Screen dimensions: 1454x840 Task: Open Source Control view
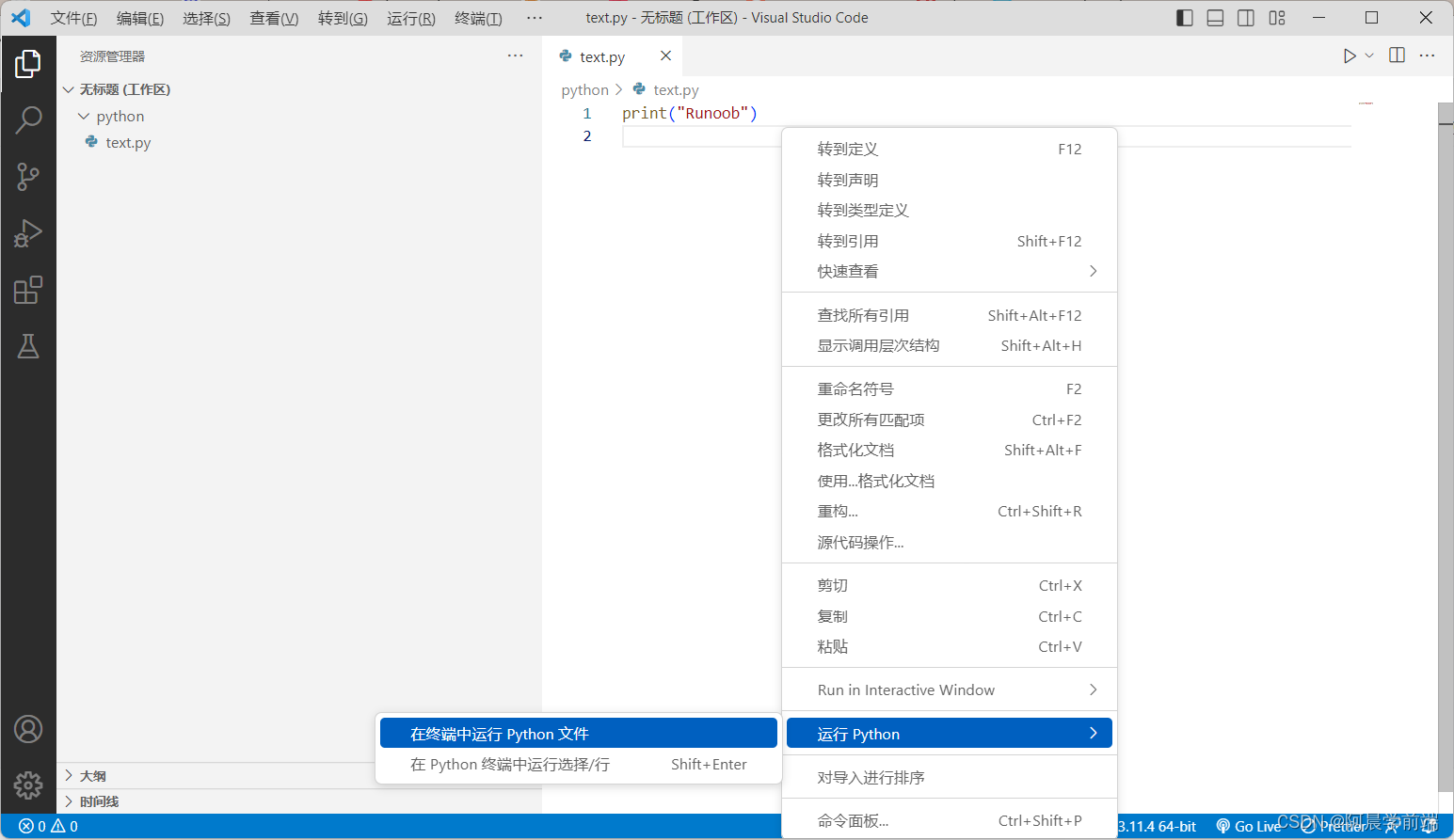pos(28,177)
